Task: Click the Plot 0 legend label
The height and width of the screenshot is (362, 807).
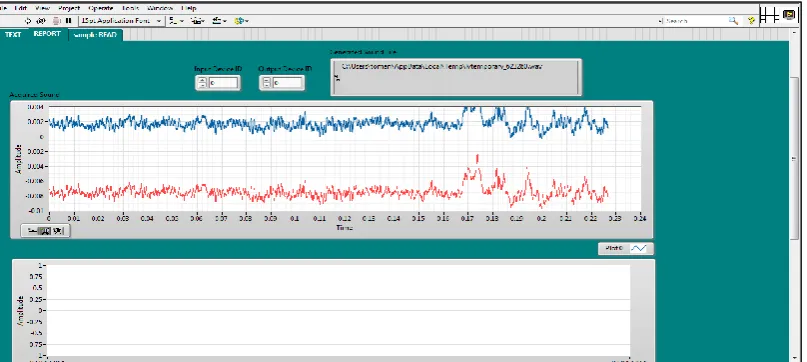Action: coord(614,249)
